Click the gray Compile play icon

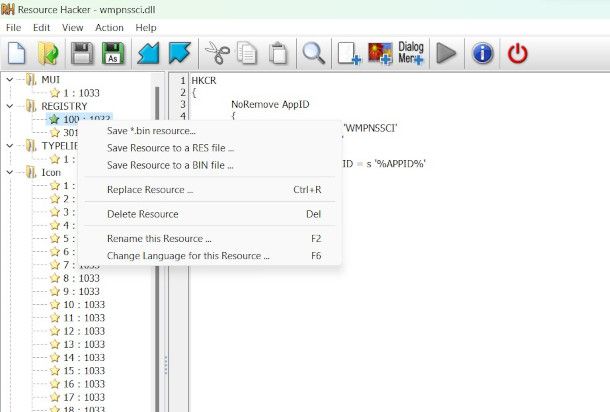pyautogui.click(x=446, y=53)
